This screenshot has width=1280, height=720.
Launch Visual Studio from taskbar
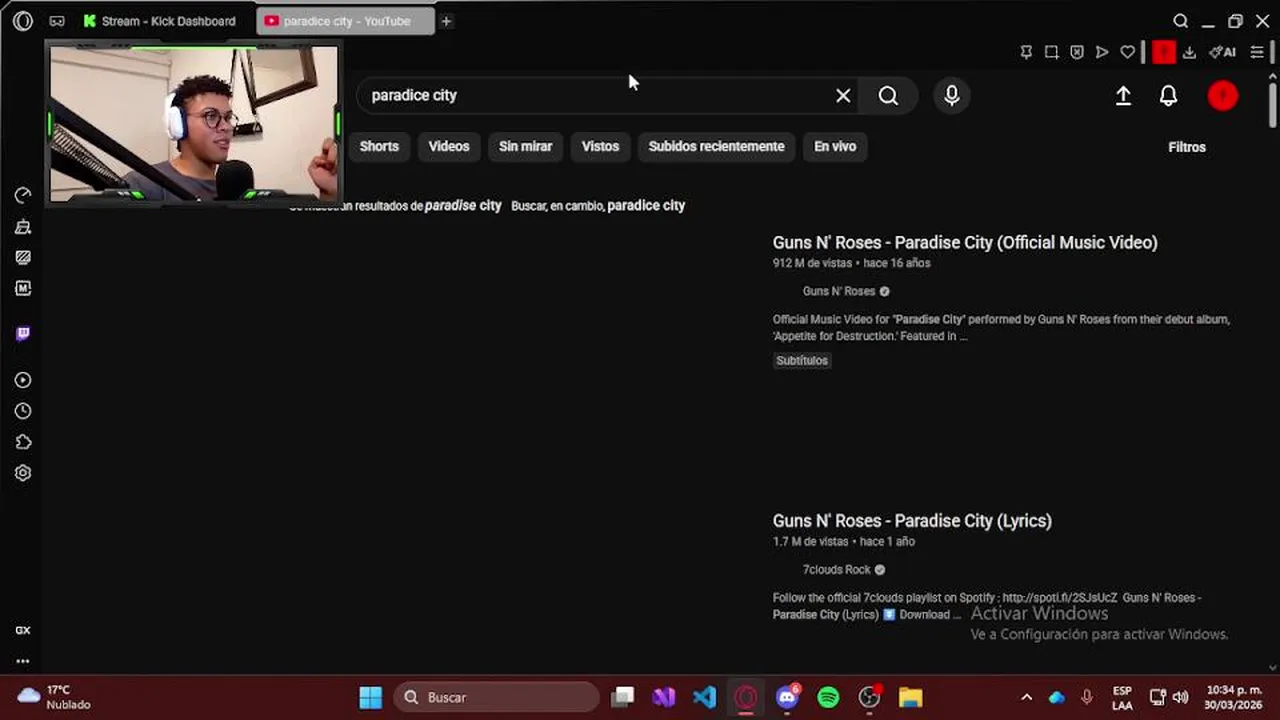pos(664,697)
